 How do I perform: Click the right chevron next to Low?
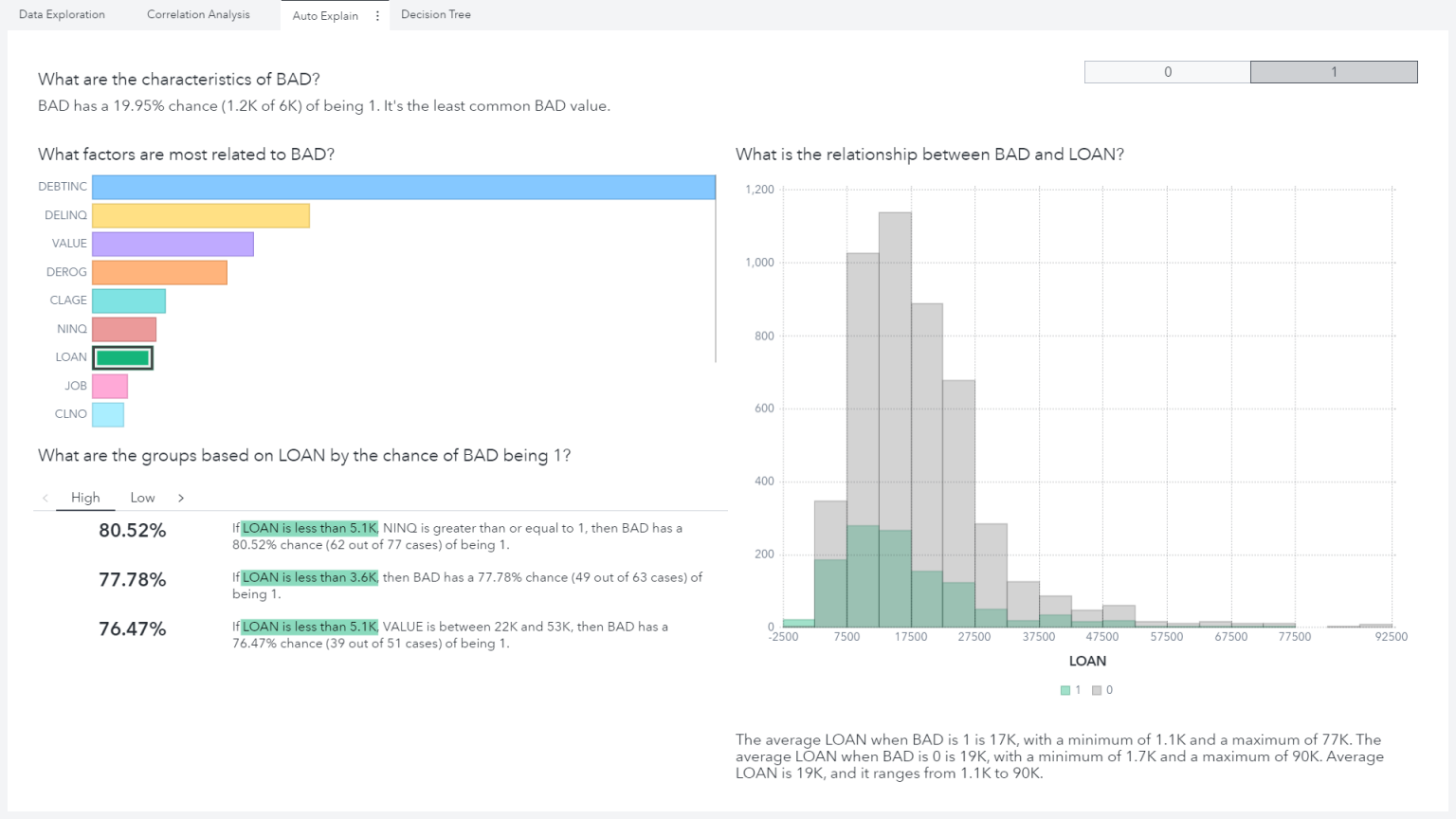[x=181, y=498]
